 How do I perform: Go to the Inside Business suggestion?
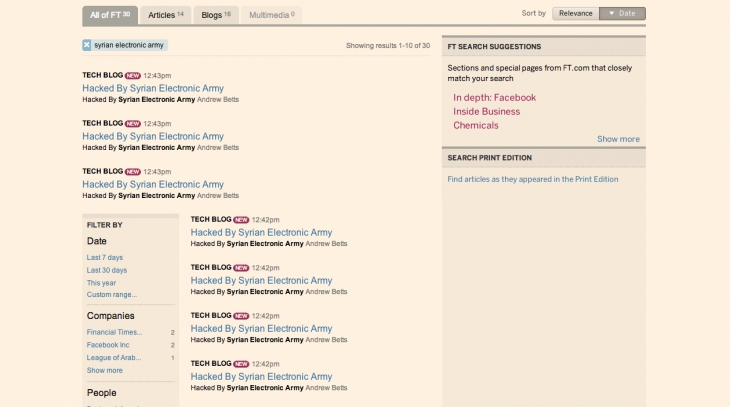click(486, 112)
